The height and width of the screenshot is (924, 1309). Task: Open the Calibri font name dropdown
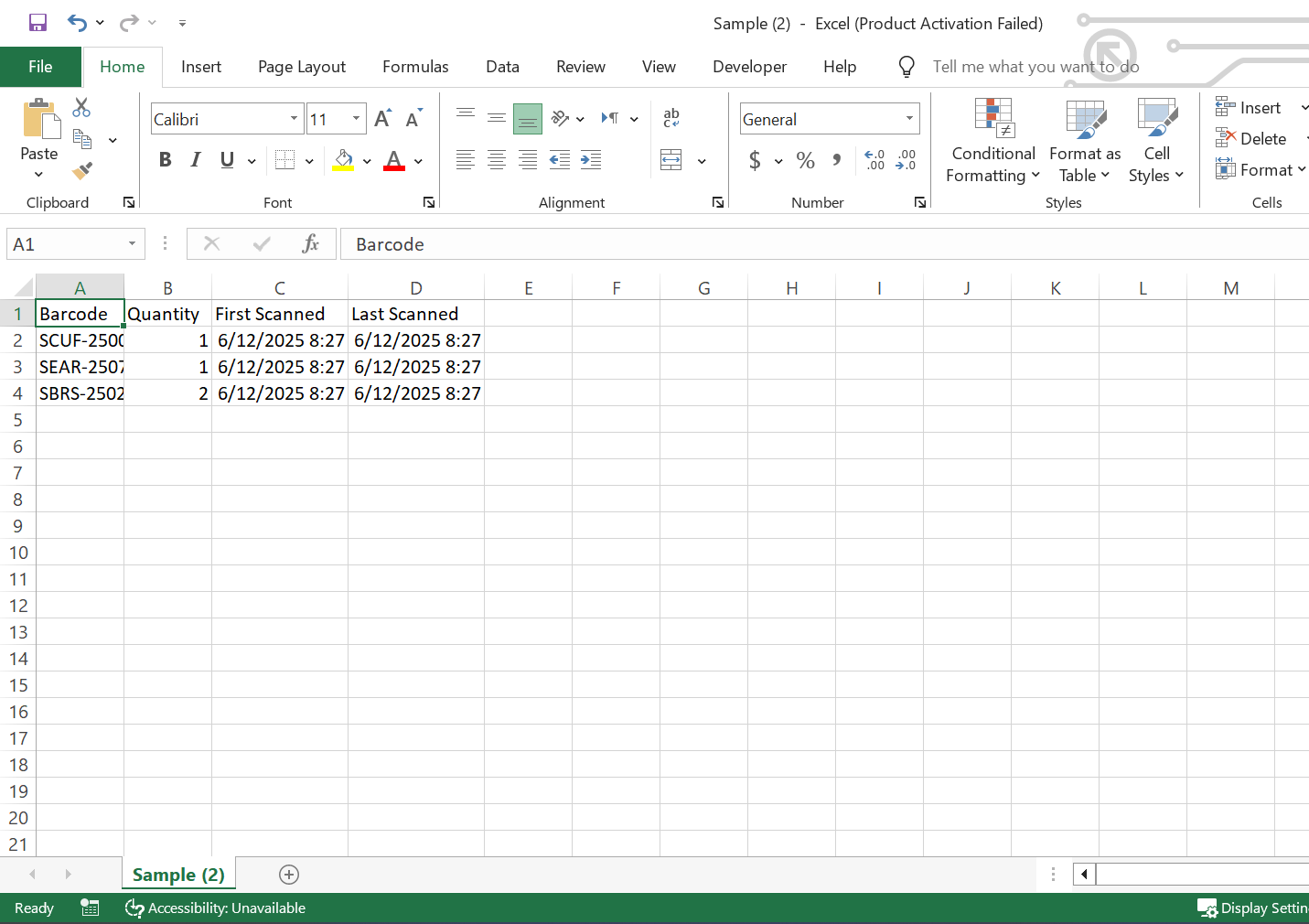(294, 119)
